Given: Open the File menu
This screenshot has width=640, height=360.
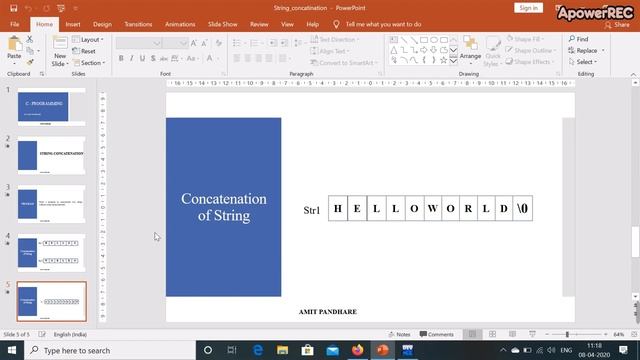Looking at the screenshot, I should pos(15,24).
